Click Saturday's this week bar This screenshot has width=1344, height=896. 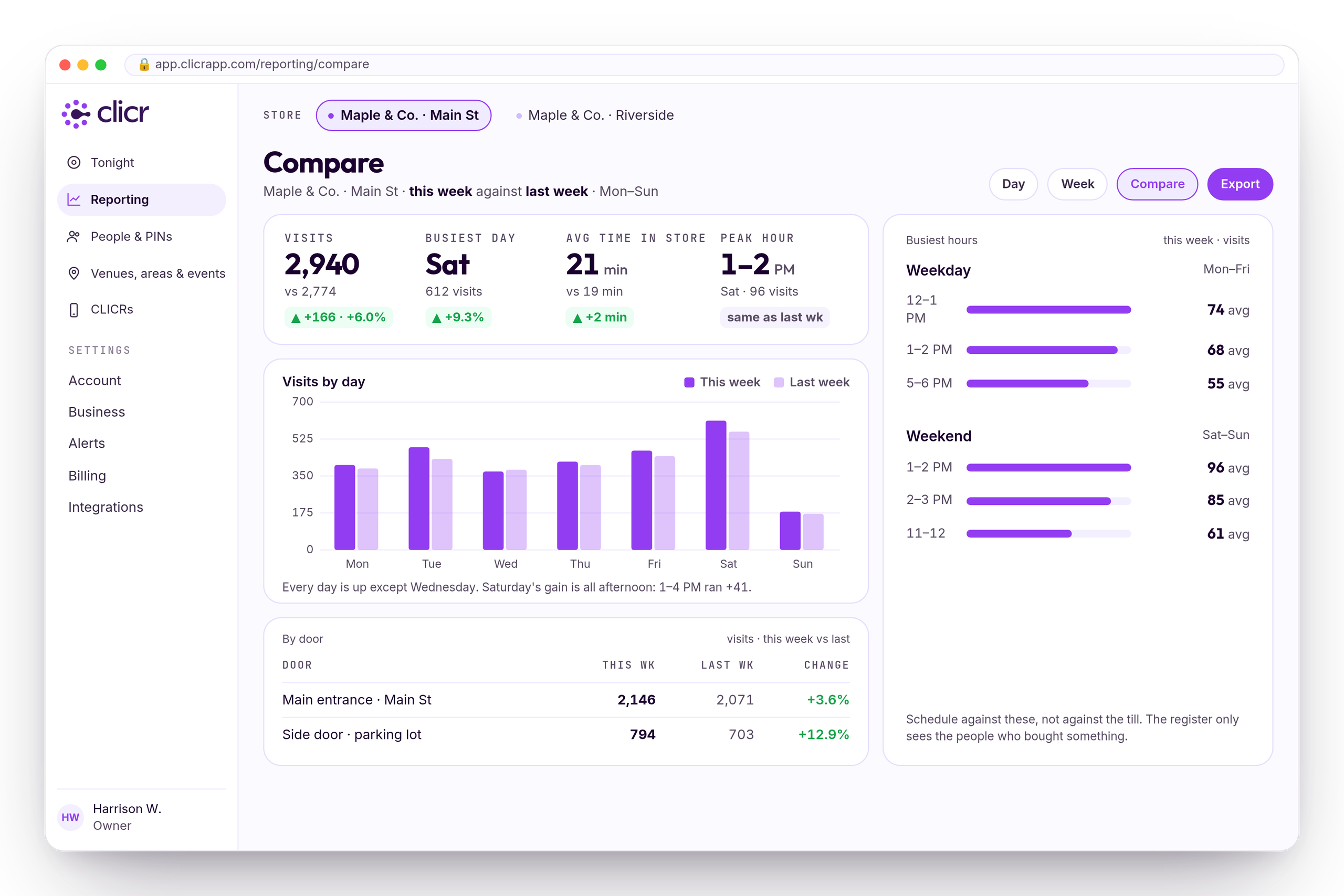716,485
